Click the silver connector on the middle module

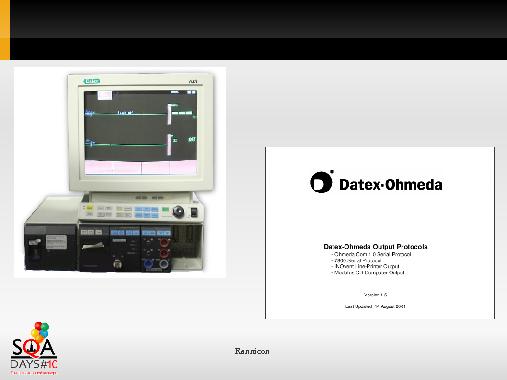tap(117, 264)
